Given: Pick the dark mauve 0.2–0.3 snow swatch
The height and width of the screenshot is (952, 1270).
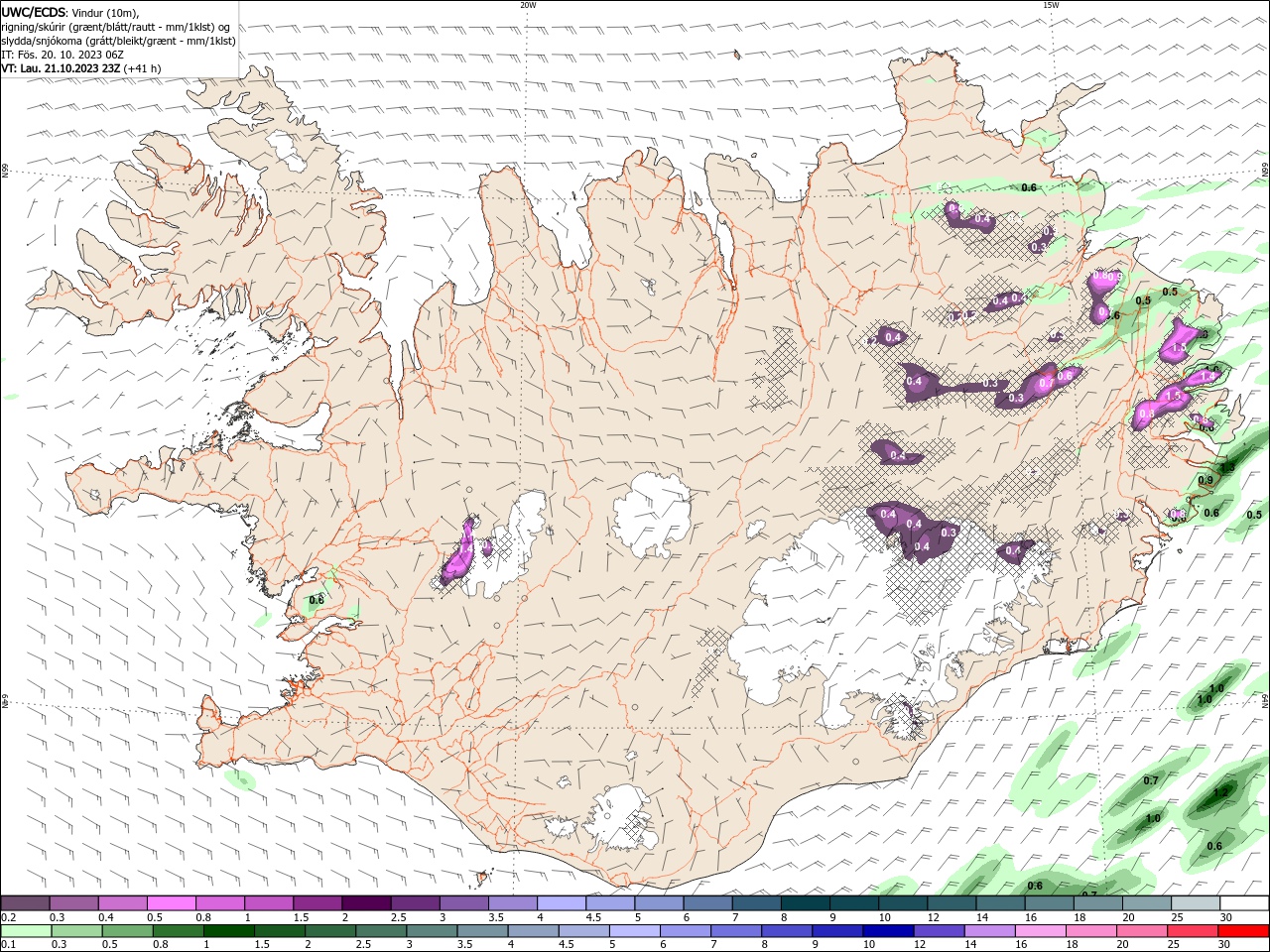Looking at the screenshot, I should [x=25, y=903].
